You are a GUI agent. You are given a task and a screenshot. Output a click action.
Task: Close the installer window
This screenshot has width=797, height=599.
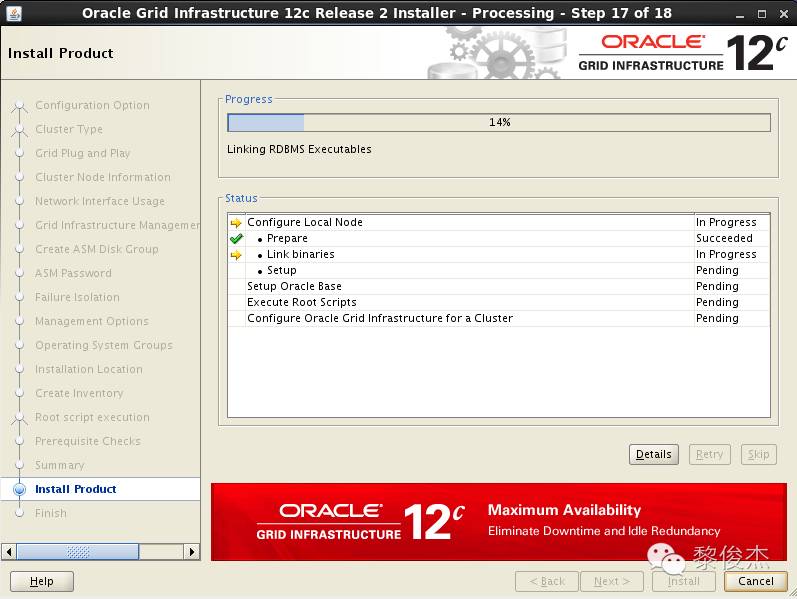[784, 14]
